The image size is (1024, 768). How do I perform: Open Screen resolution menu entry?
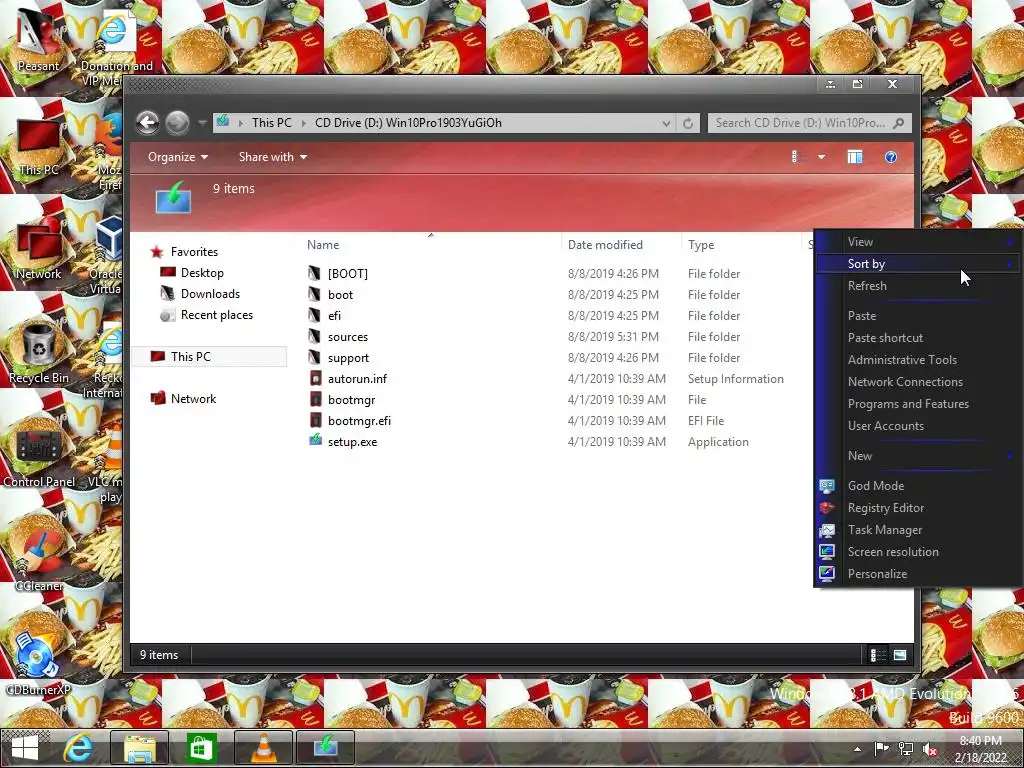(918, 552)
